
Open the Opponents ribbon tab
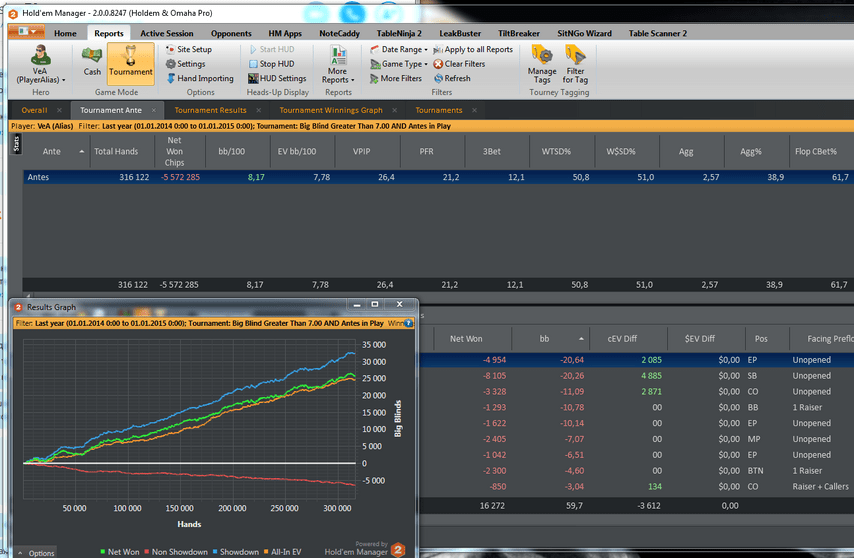click(231, 33)
